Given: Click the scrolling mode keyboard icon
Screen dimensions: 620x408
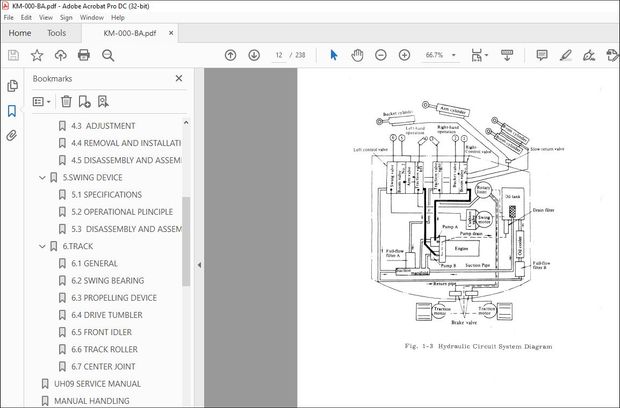Looking at the screenshot, I should (507, 55).
